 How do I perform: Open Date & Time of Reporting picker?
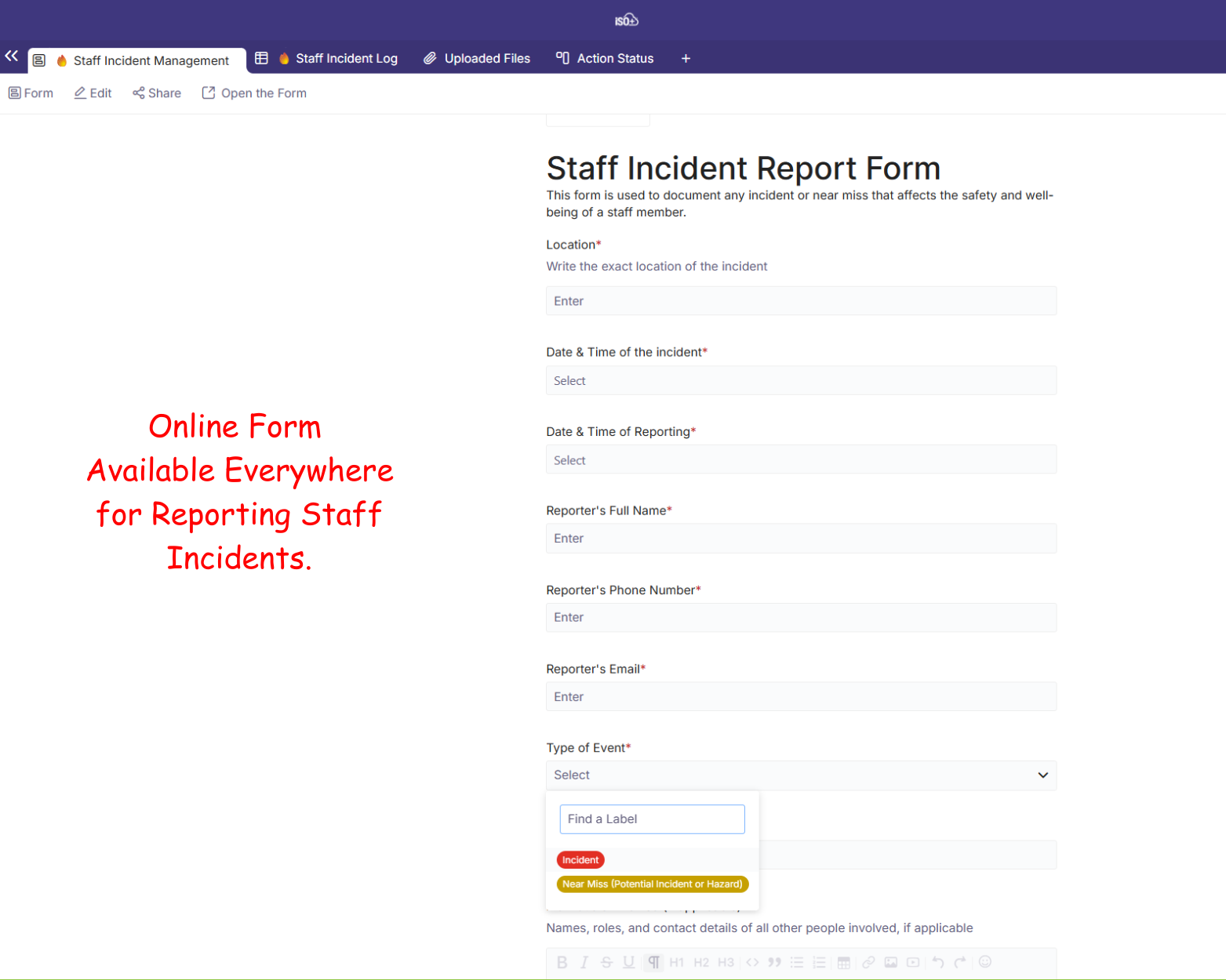[801, 460]
